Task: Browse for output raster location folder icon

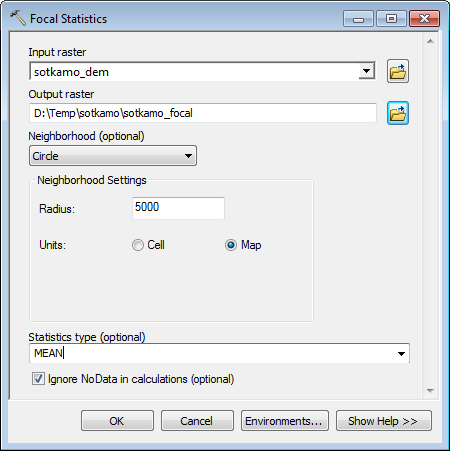Action: [398, 113]
